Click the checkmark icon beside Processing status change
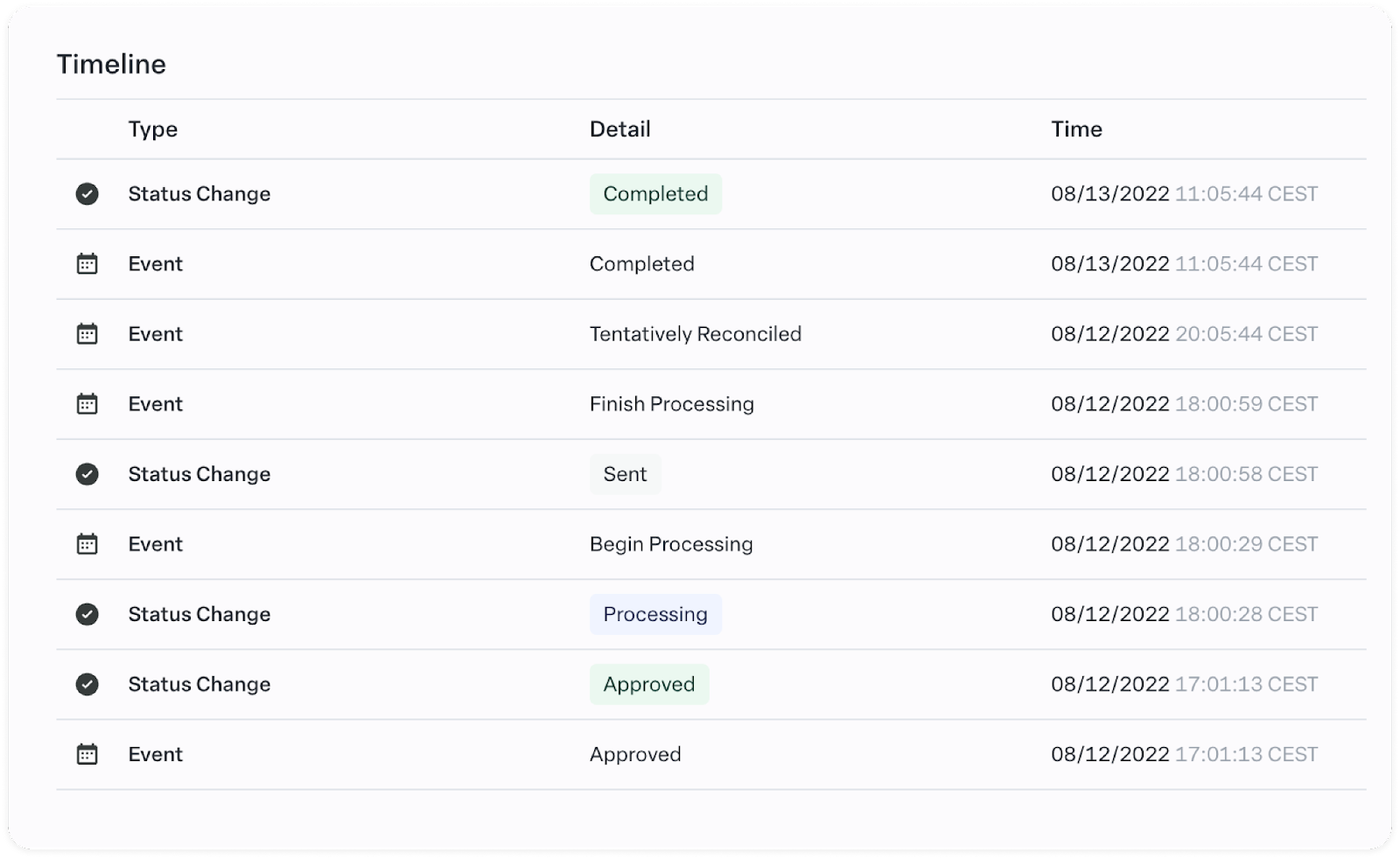 click(87, 614)
